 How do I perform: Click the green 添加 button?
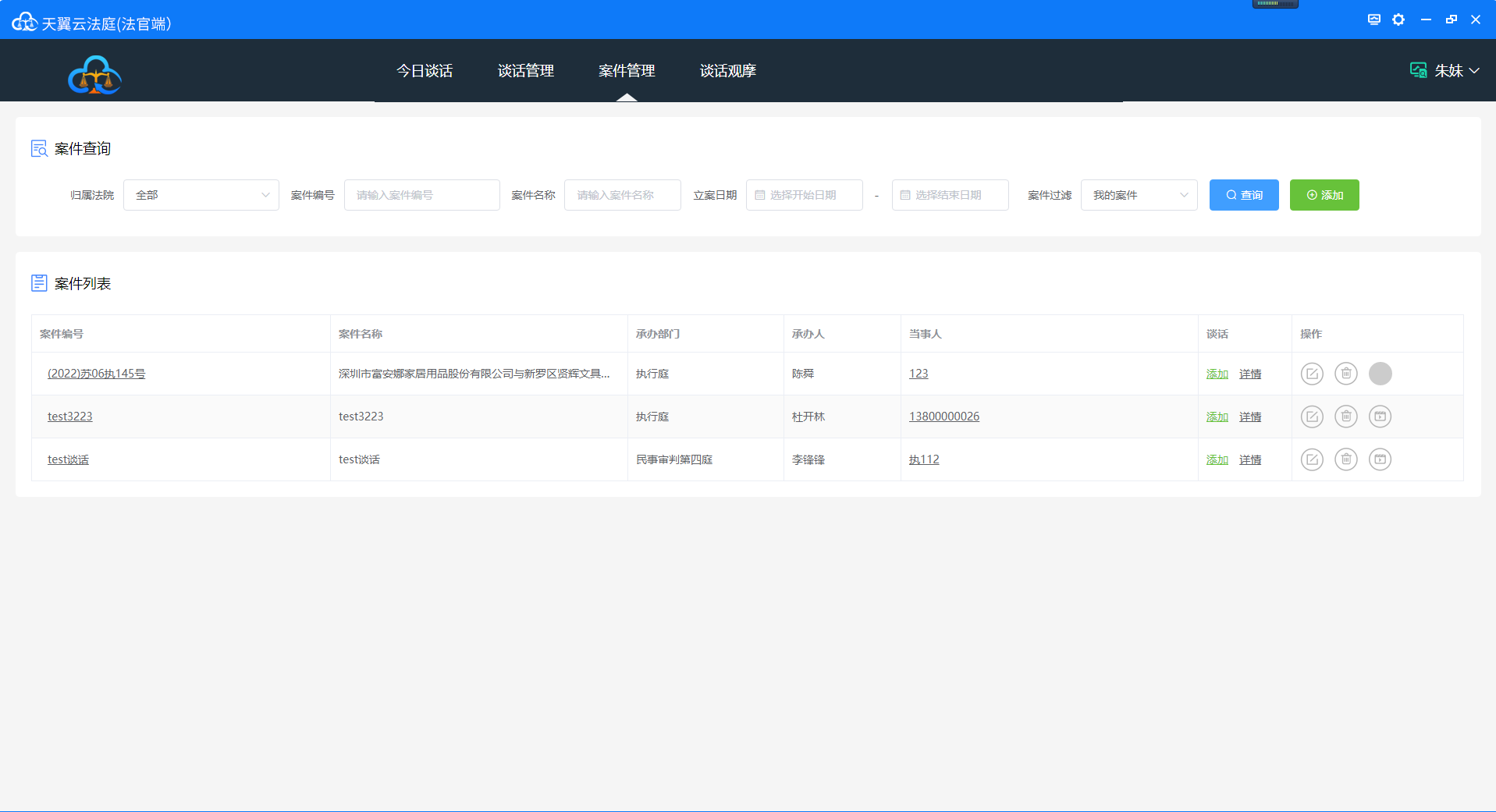coord(1324,195)
